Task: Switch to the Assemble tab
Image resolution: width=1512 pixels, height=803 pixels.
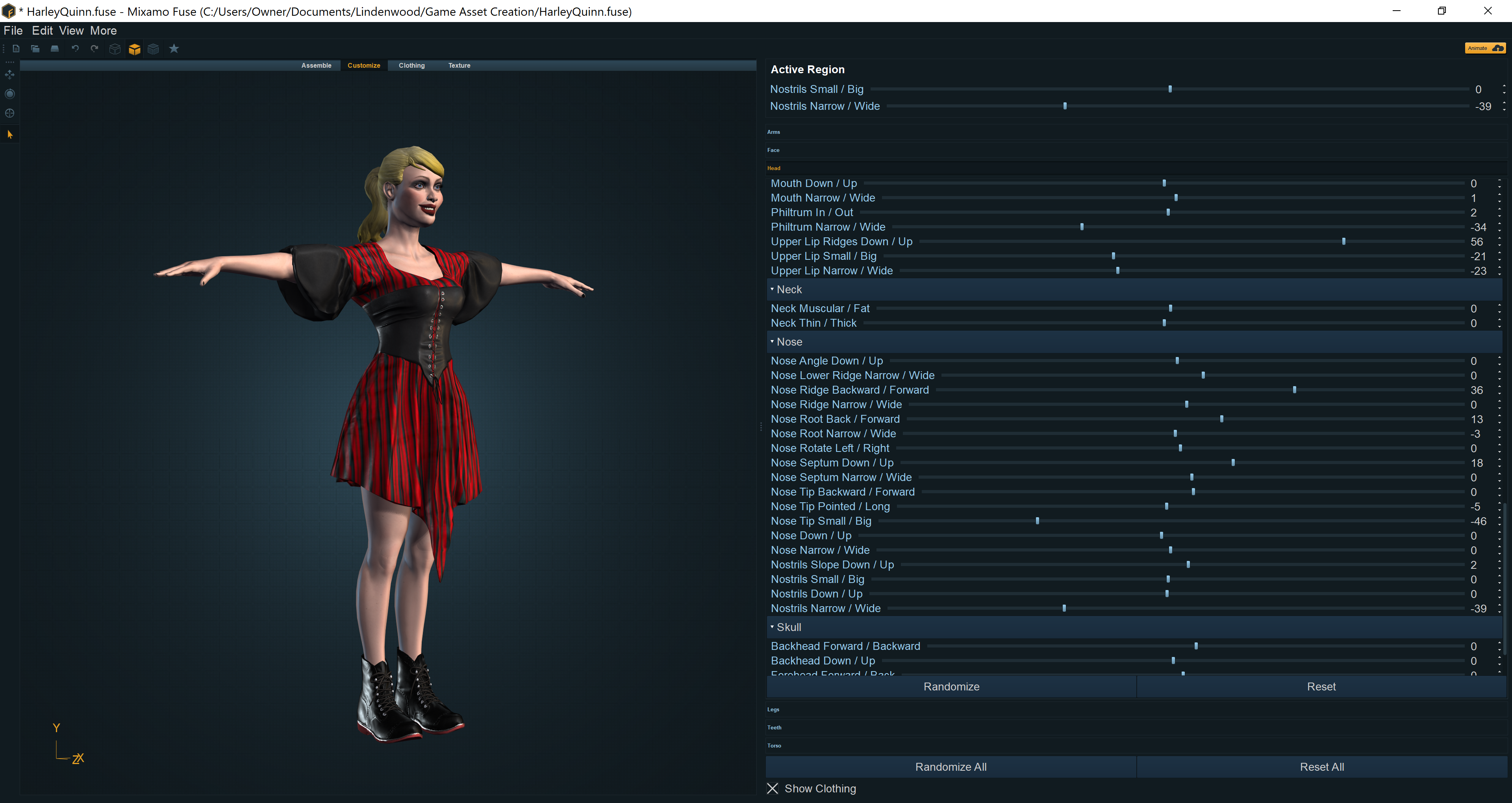Action: (316, 66)
